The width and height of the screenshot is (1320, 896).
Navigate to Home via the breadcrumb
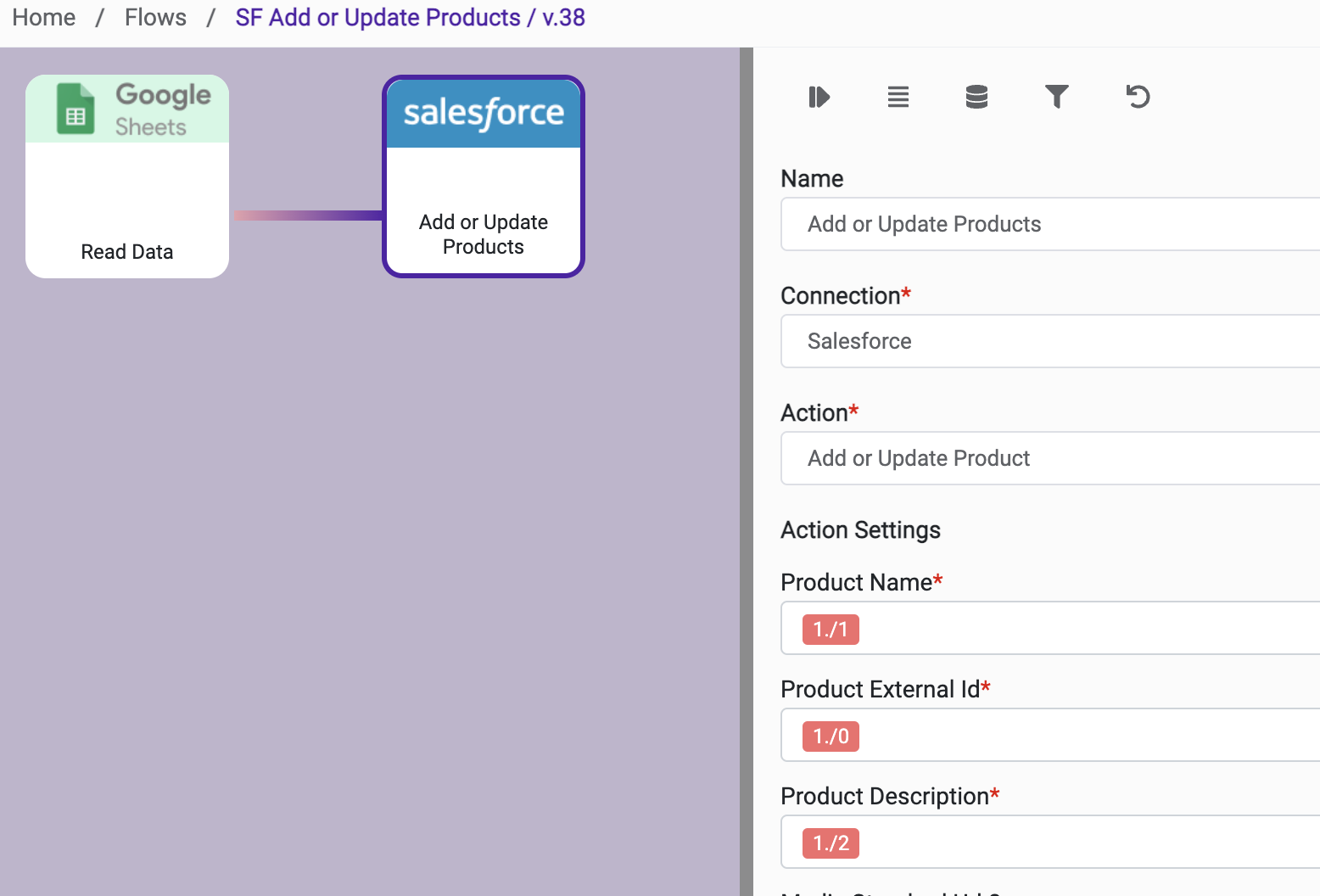[42, 17]
